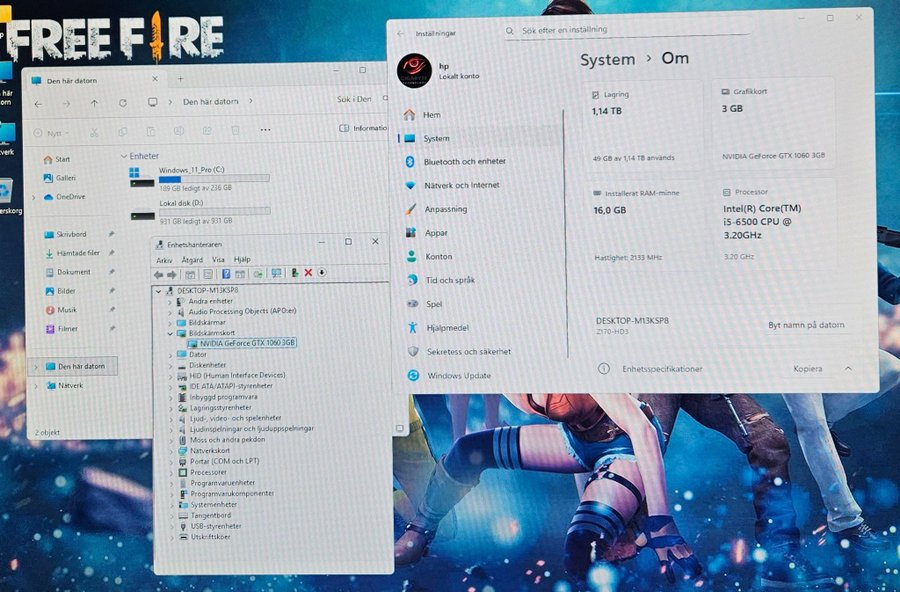Collapse the Bildskärmskort tree node
The height and width of the screenshot is (592, 900).
(x=170, y=333)
